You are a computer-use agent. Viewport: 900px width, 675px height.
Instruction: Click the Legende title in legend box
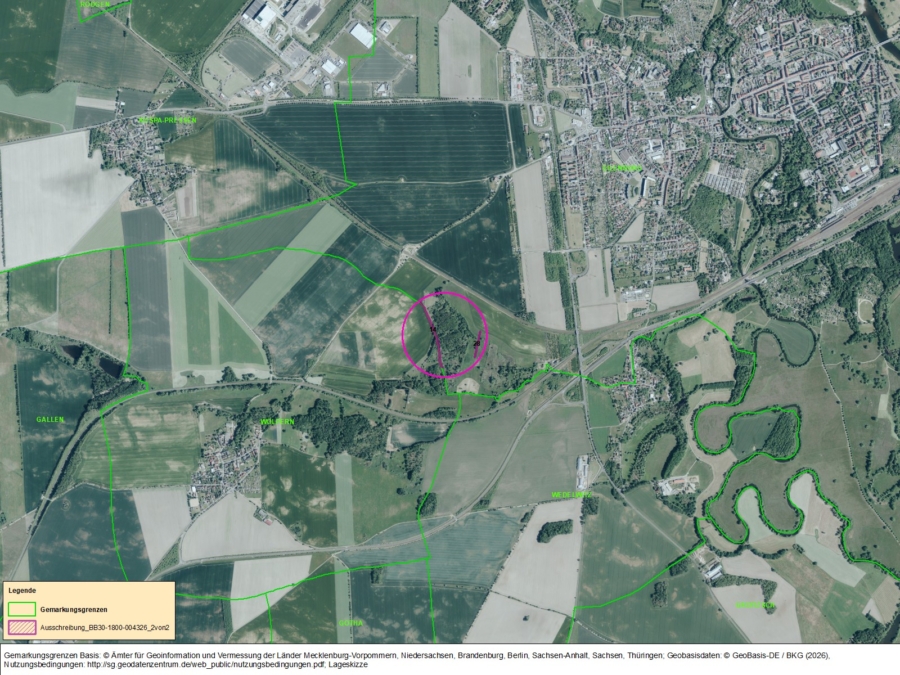point(21,591)
